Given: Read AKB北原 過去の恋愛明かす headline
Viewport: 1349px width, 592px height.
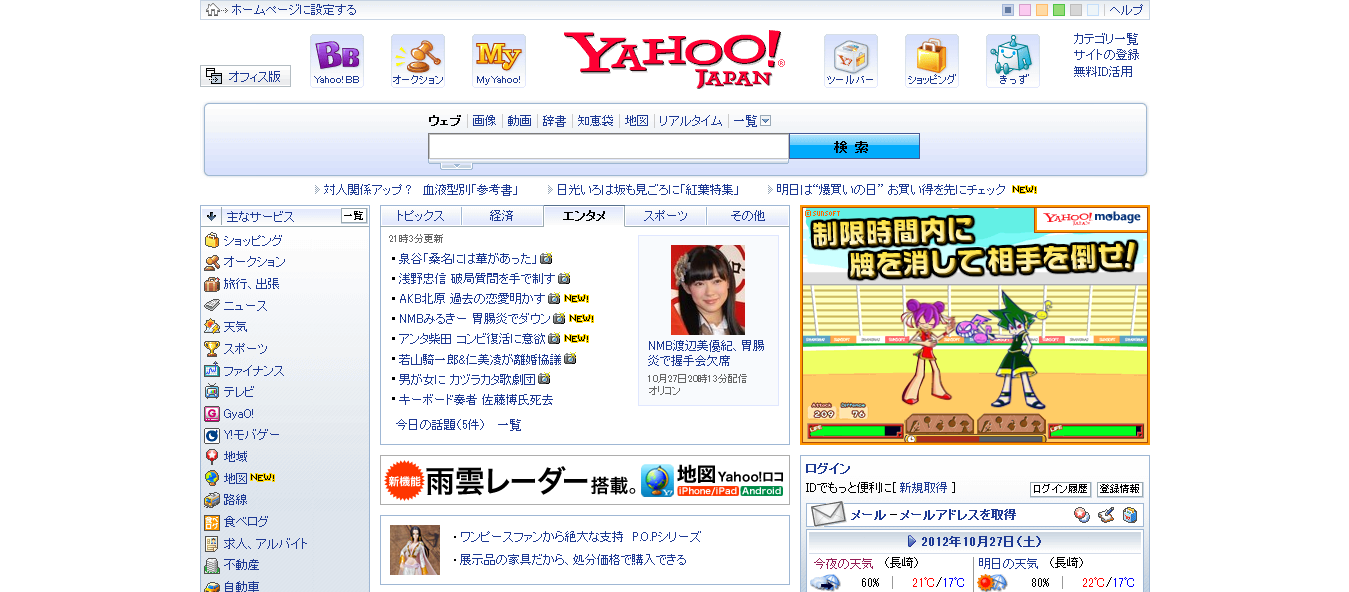Looking at the screenshot, I should [472, 298].
